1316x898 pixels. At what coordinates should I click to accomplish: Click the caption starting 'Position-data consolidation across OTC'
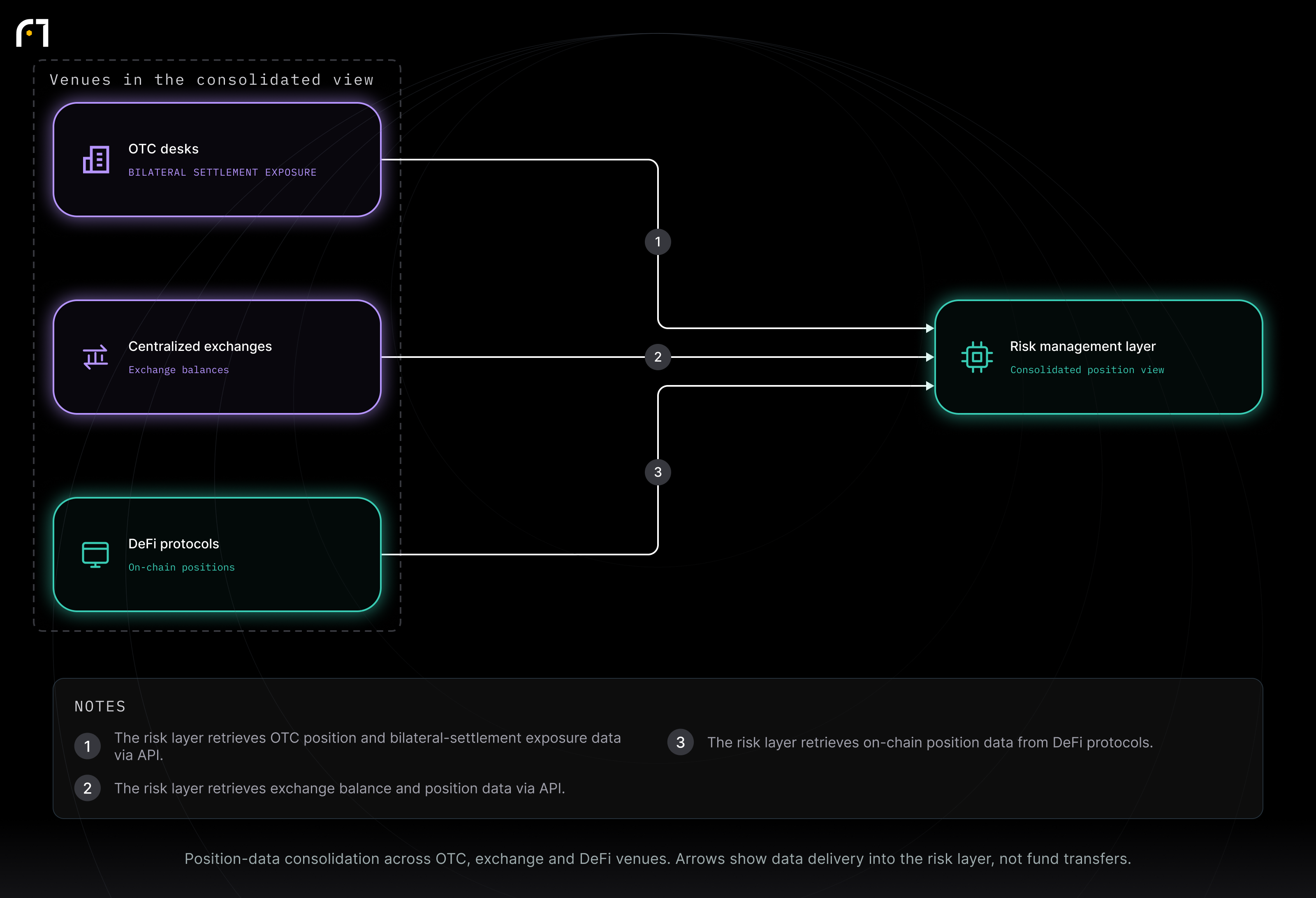click(x=658, y=859)
